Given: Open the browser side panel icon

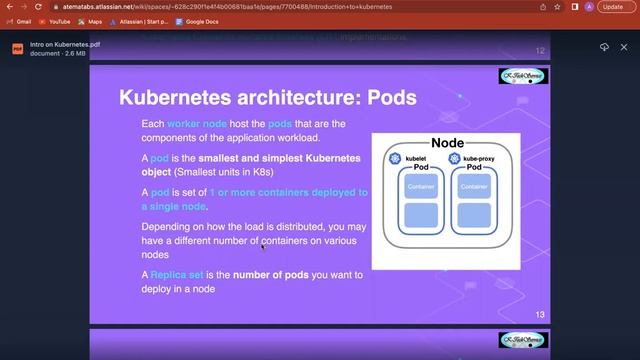Looking at the screenshot, I should [575, 7].
